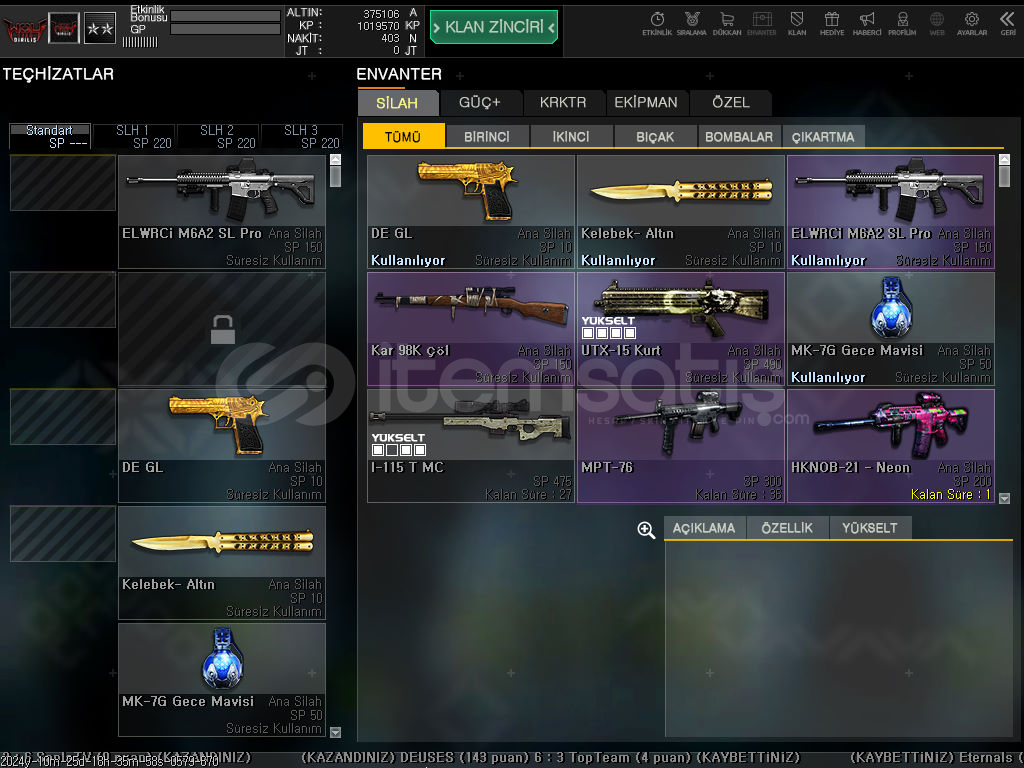Select the SLH 3 loadout tab
The image size is (1024, 768).
pyautogui.click(x=301, y=136)
